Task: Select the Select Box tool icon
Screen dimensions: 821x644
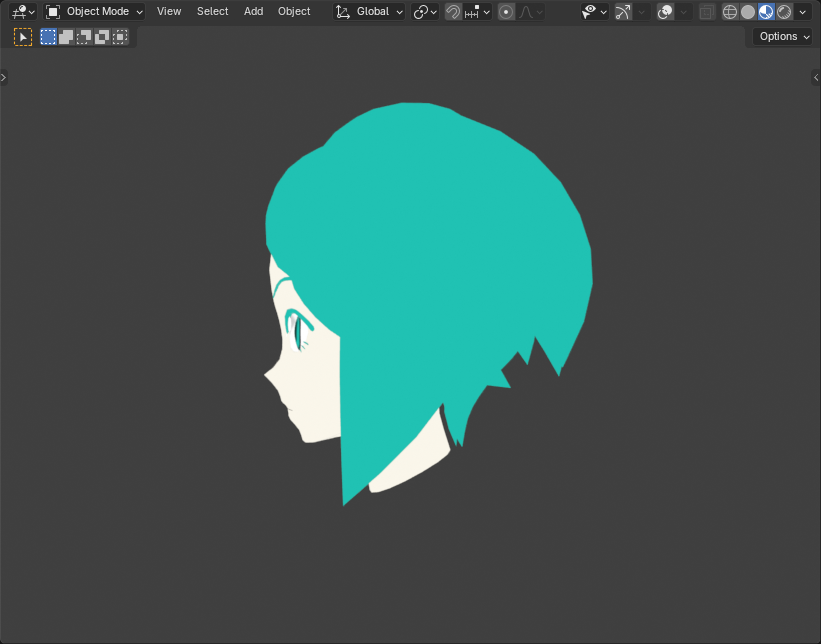Action: coord(23,37)
